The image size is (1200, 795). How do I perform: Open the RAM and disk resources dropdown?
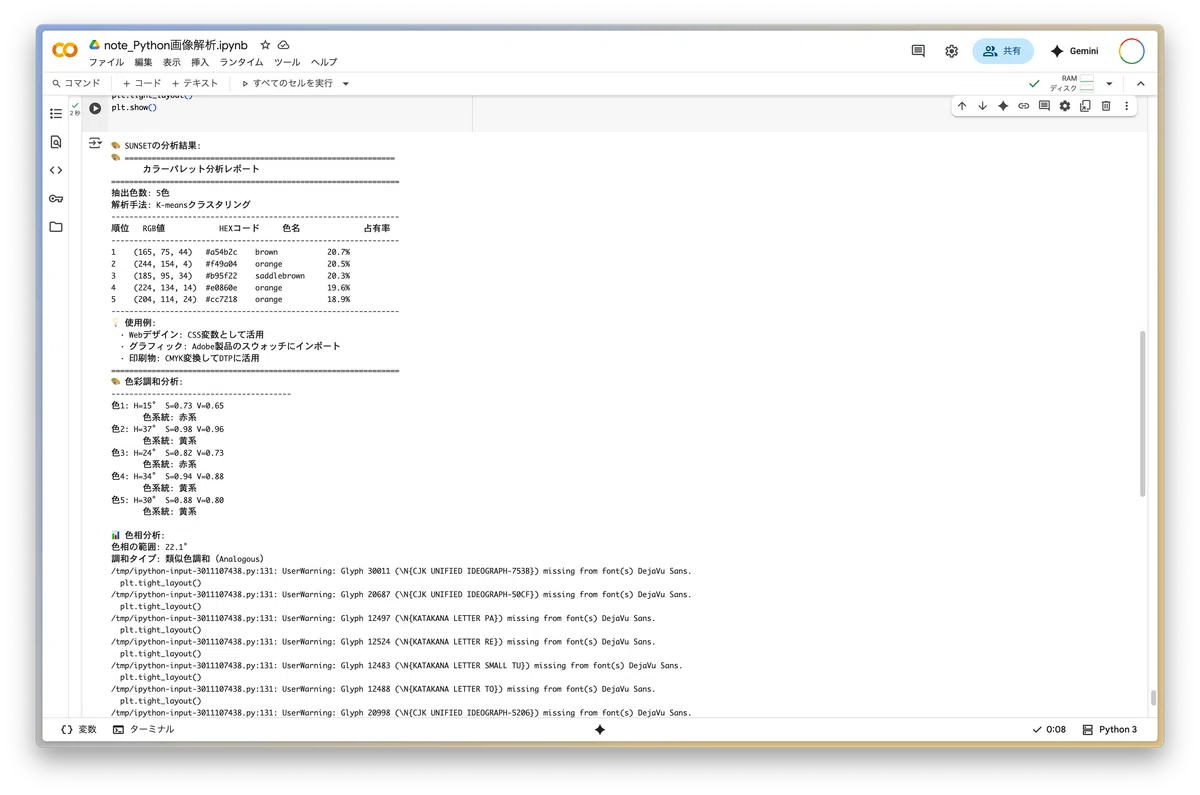pyautogui.click(x=1109, y=83)
